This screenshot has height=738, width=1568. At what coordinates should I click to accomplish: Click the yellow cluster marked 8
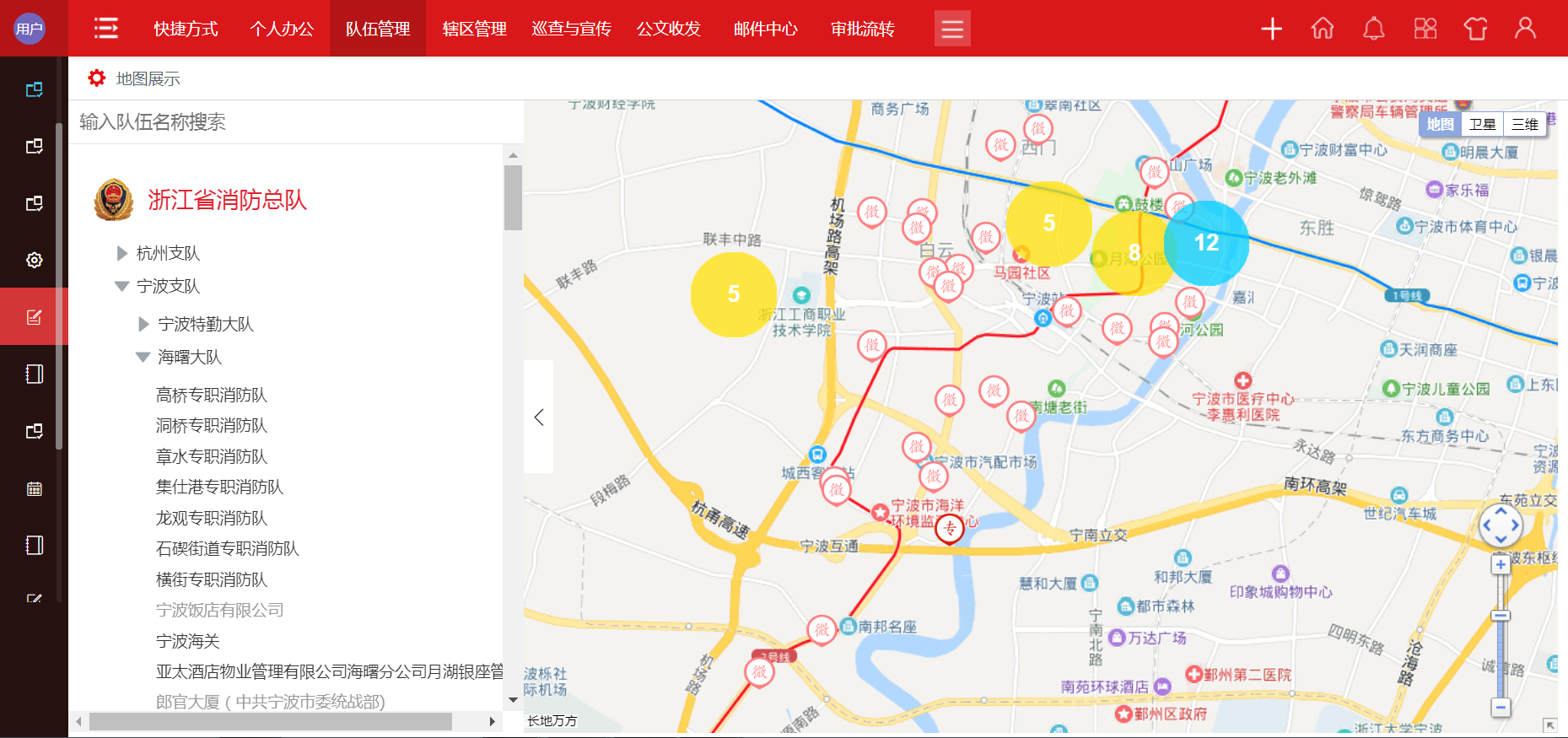[x=1134, y=252]
